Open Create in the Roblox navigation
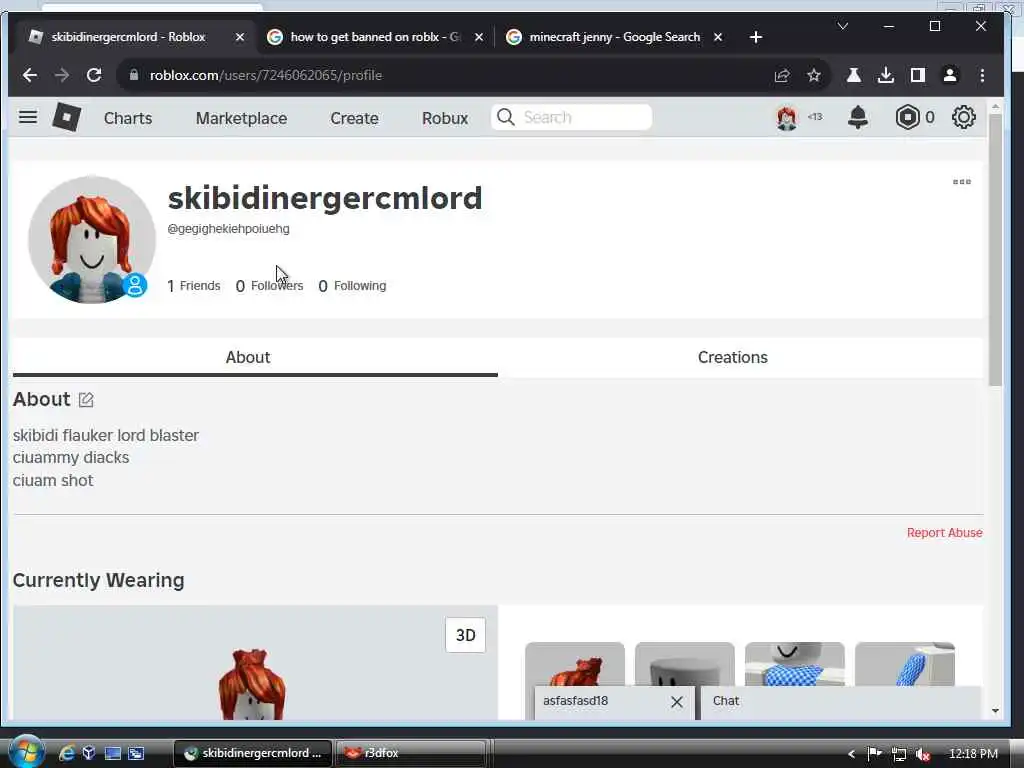Viewport: 1024px width, 768px height. [355, 118]
